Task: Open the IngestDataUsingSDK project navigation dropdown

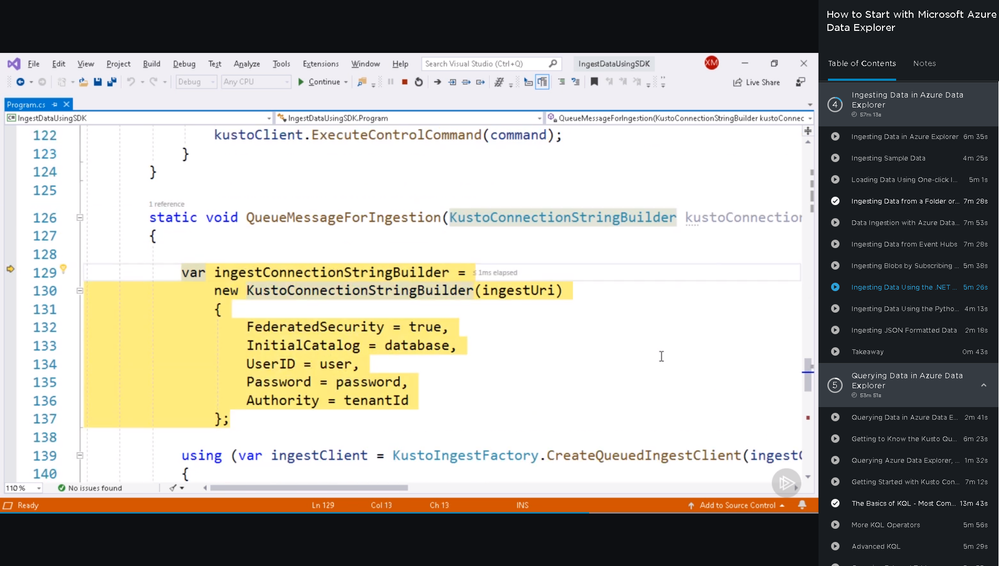Action: point(138,118)
